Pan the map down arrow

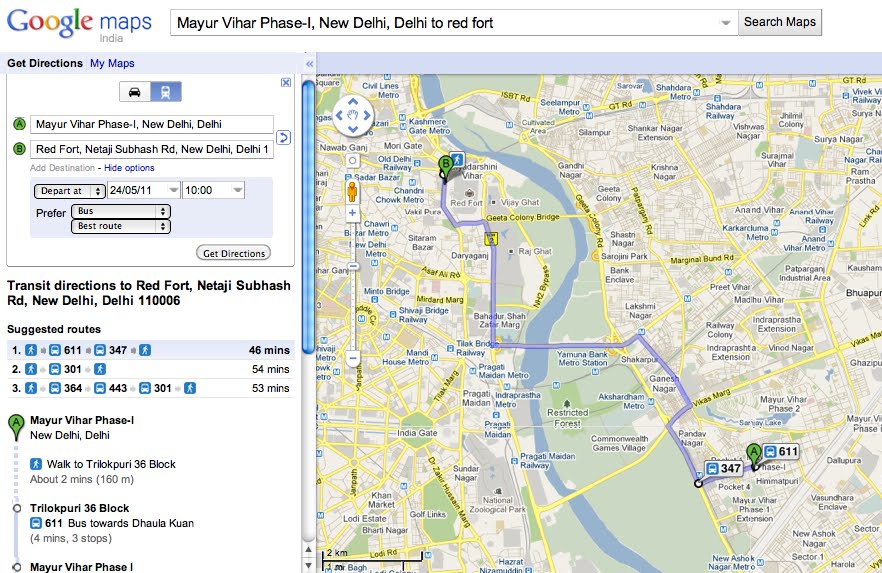point(353,129)
